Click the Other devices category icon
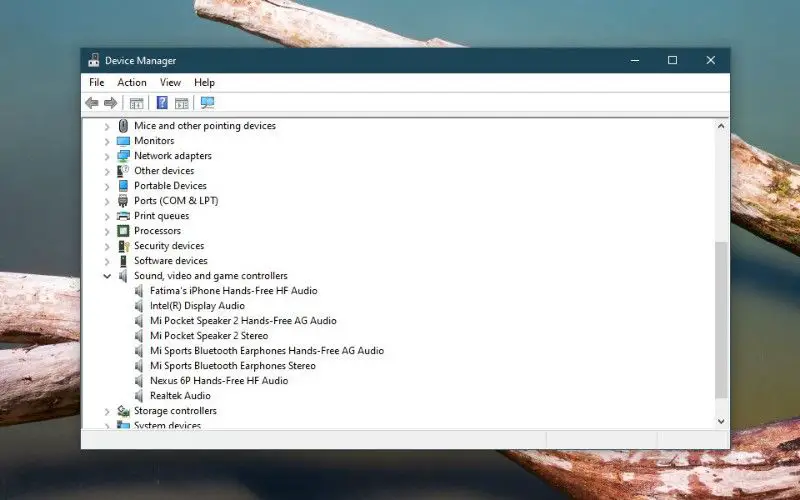The width and height of the screenshot is (800, 500). pyautogui.click(x=123, y=171)
